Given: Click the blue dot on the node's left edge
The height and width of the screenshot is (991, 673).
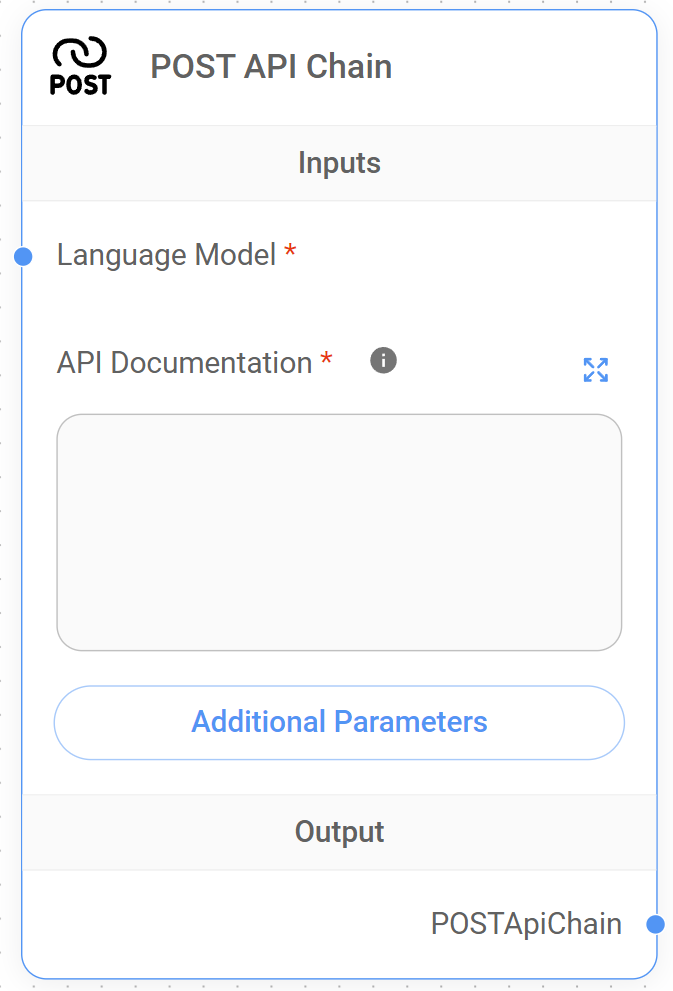Looking at the screenshot, I should pos(21,256).
